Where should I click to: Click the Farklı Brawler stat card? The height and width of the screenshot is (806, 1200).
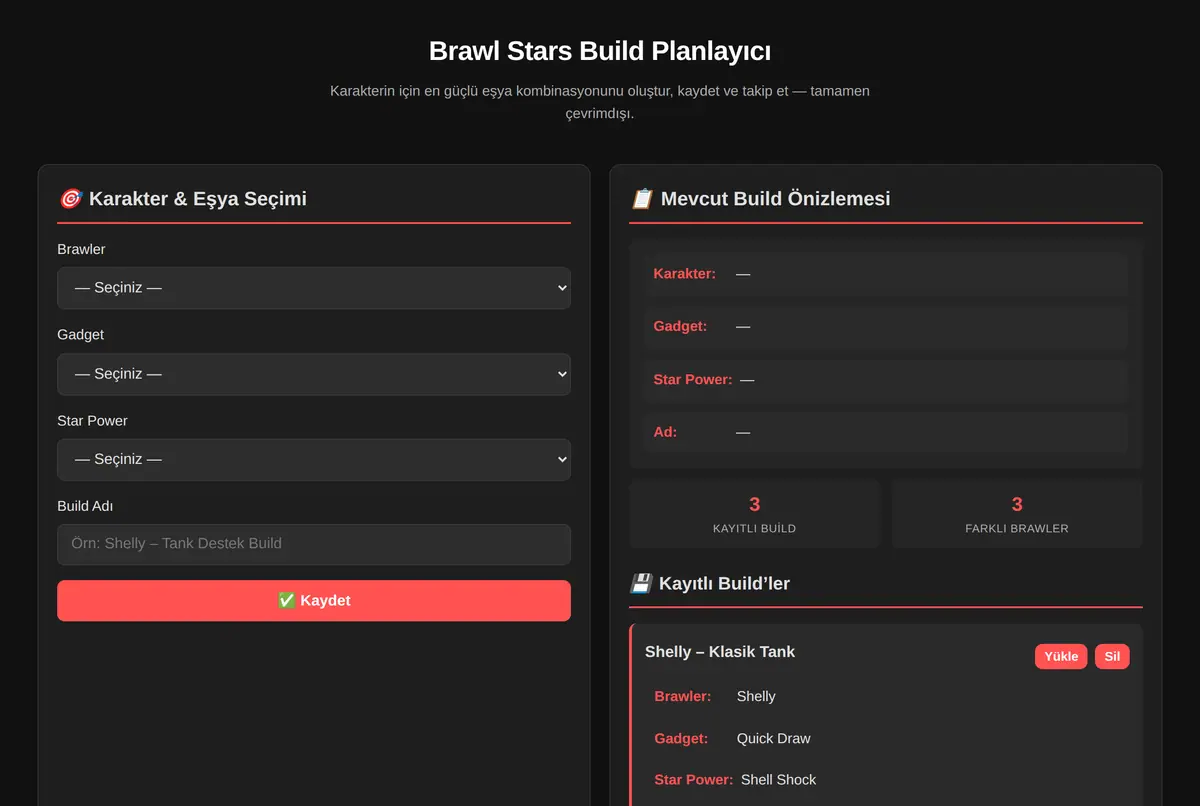coord(1017,514)
